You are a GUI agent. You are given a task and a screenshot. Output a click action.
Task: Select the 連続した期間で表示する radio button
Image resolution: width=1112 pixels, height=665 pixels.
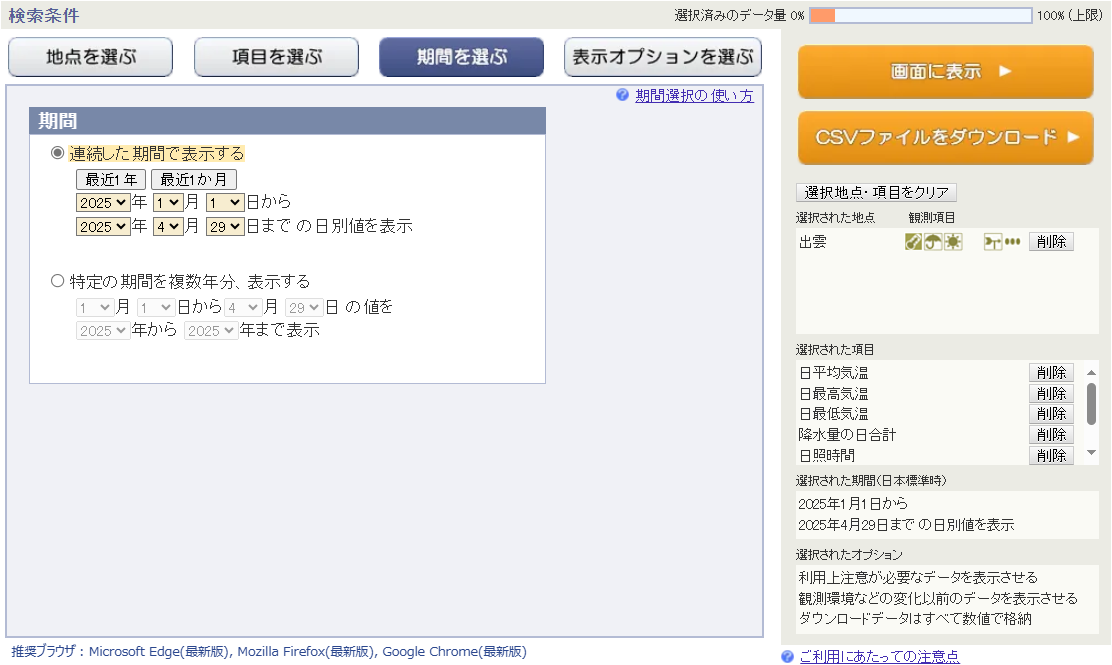coord(57,154)
